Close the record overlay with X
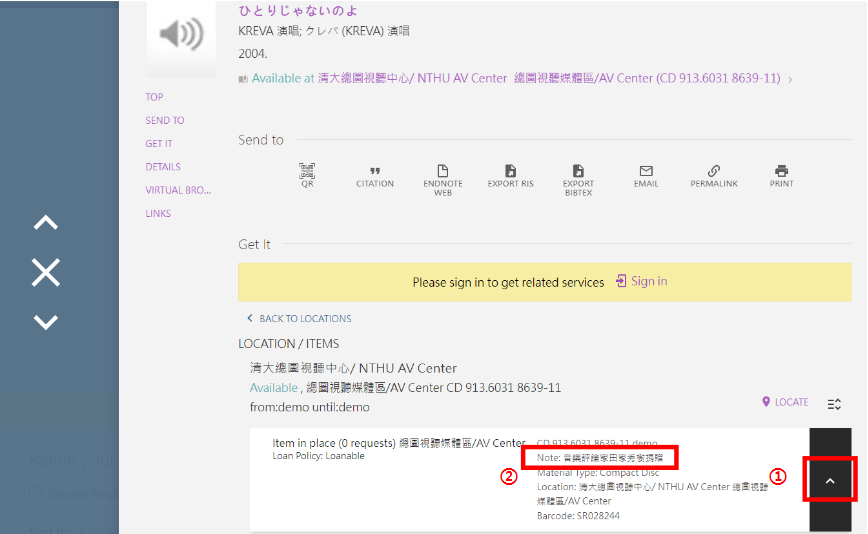868x534 pixels. pyautogui.click(x=46, y=272)
